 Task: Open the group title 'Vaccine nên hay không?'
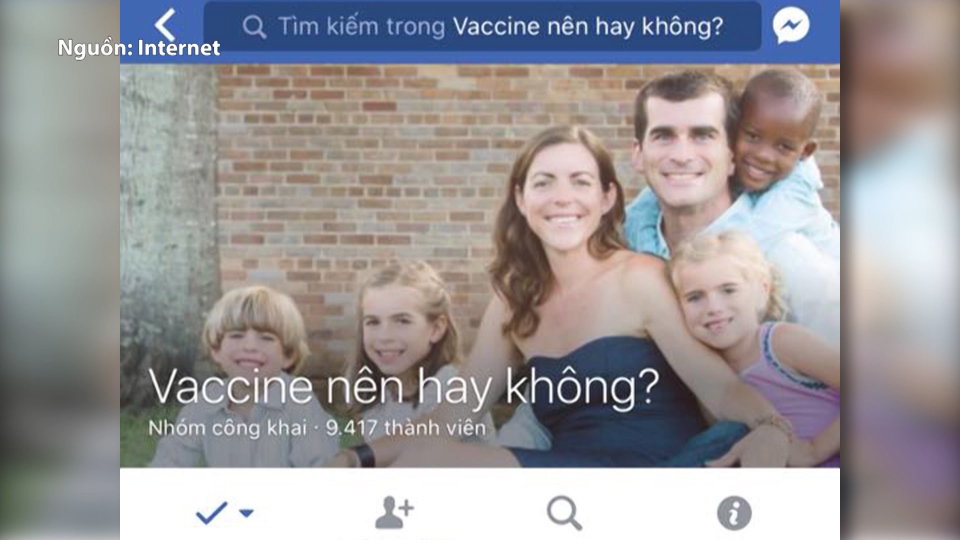point(403,388)
